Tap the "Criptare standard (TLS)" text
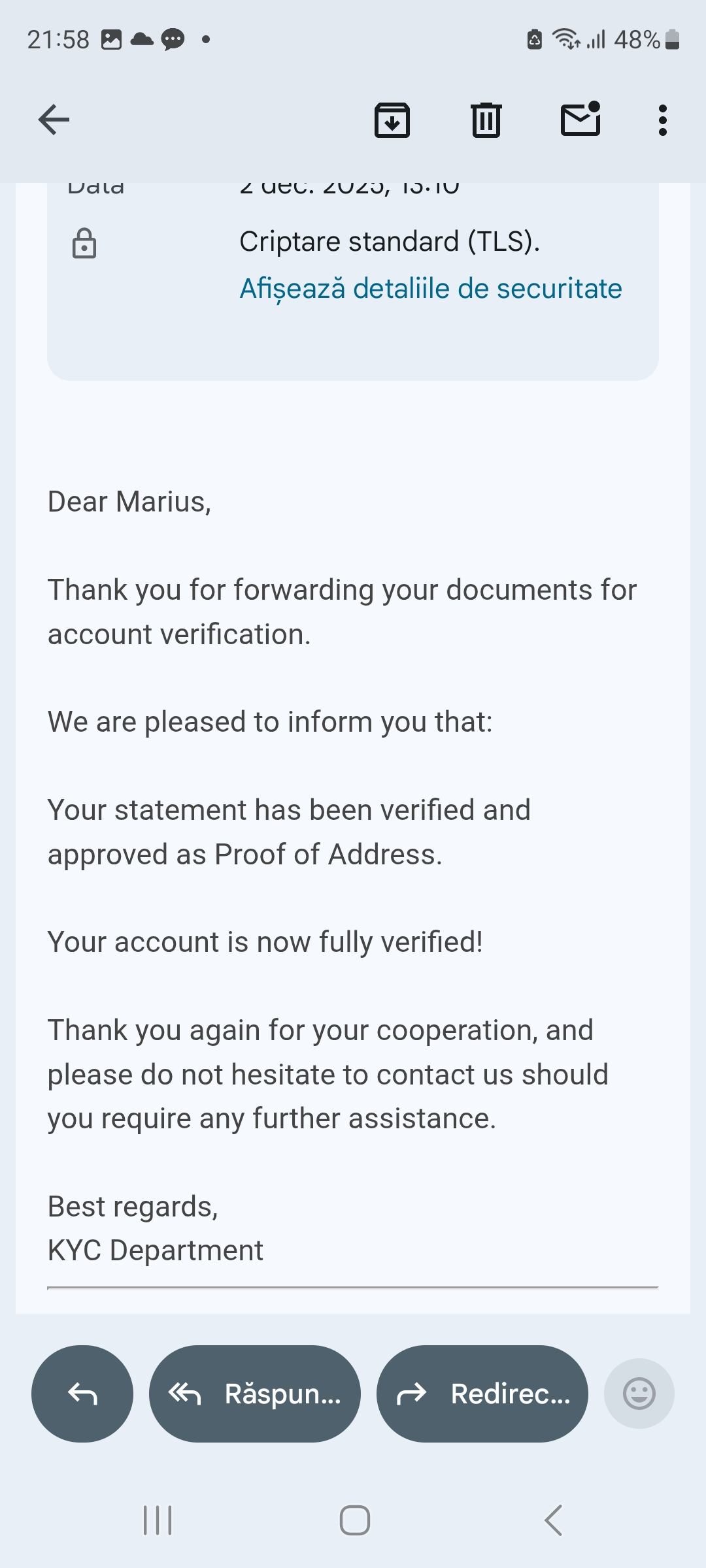 390,242
